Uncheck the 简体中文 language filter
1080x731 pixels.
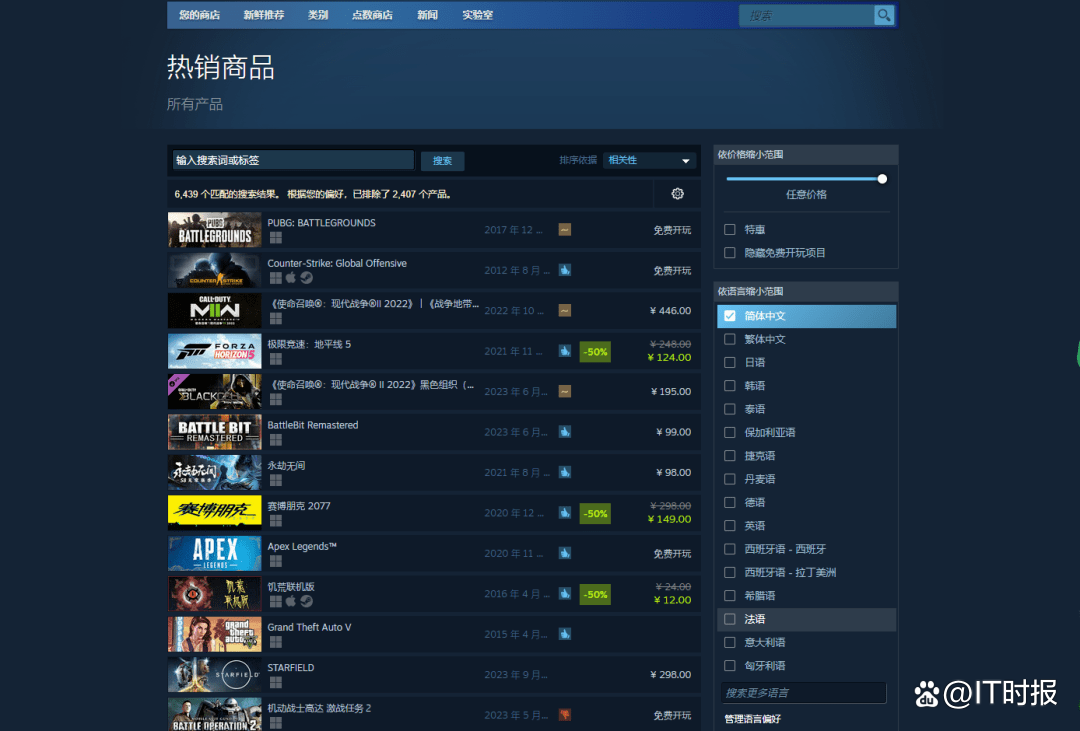pos(730,316)
